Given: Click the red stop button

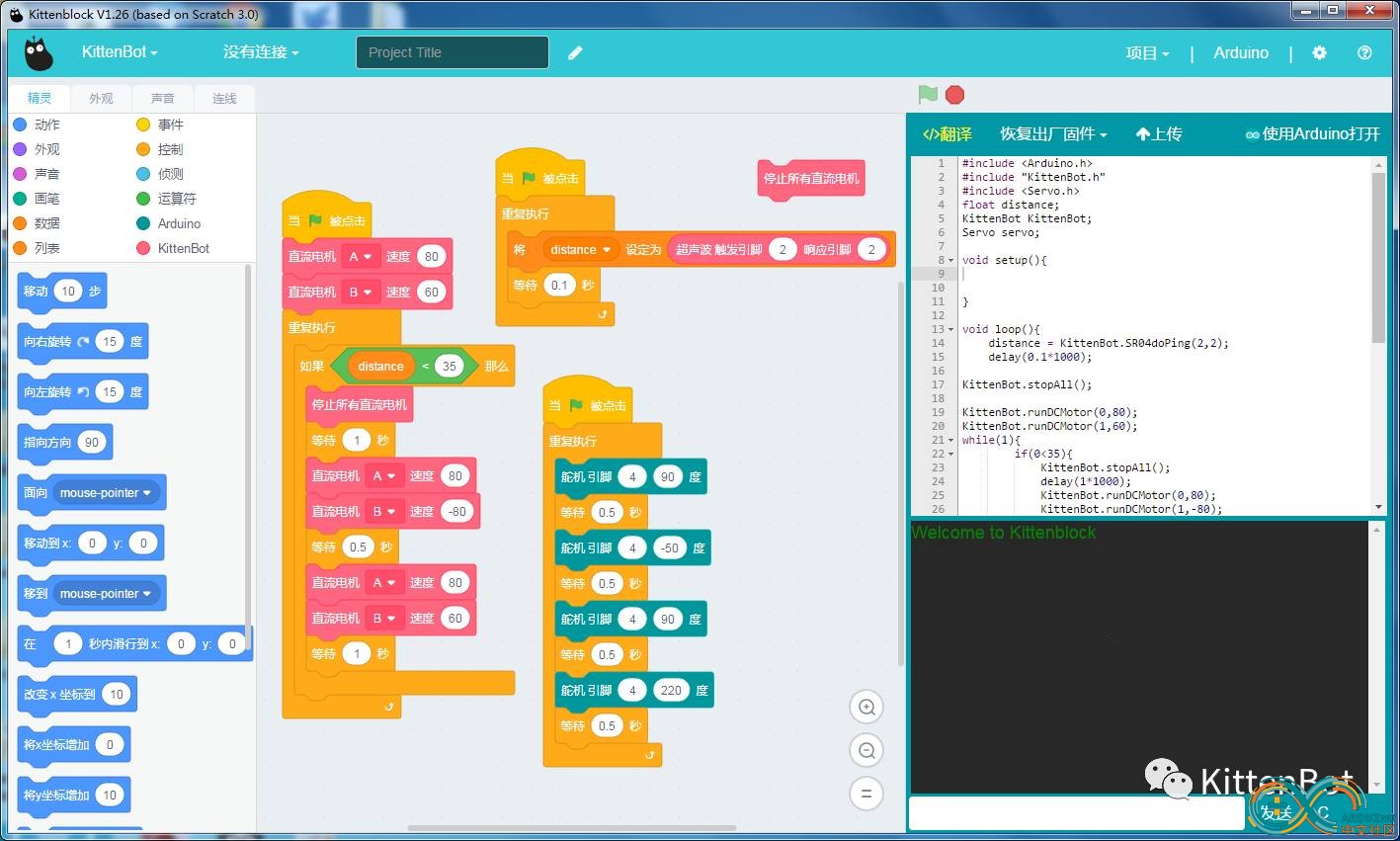Looking at the screenshot, I should coord(954,95).
